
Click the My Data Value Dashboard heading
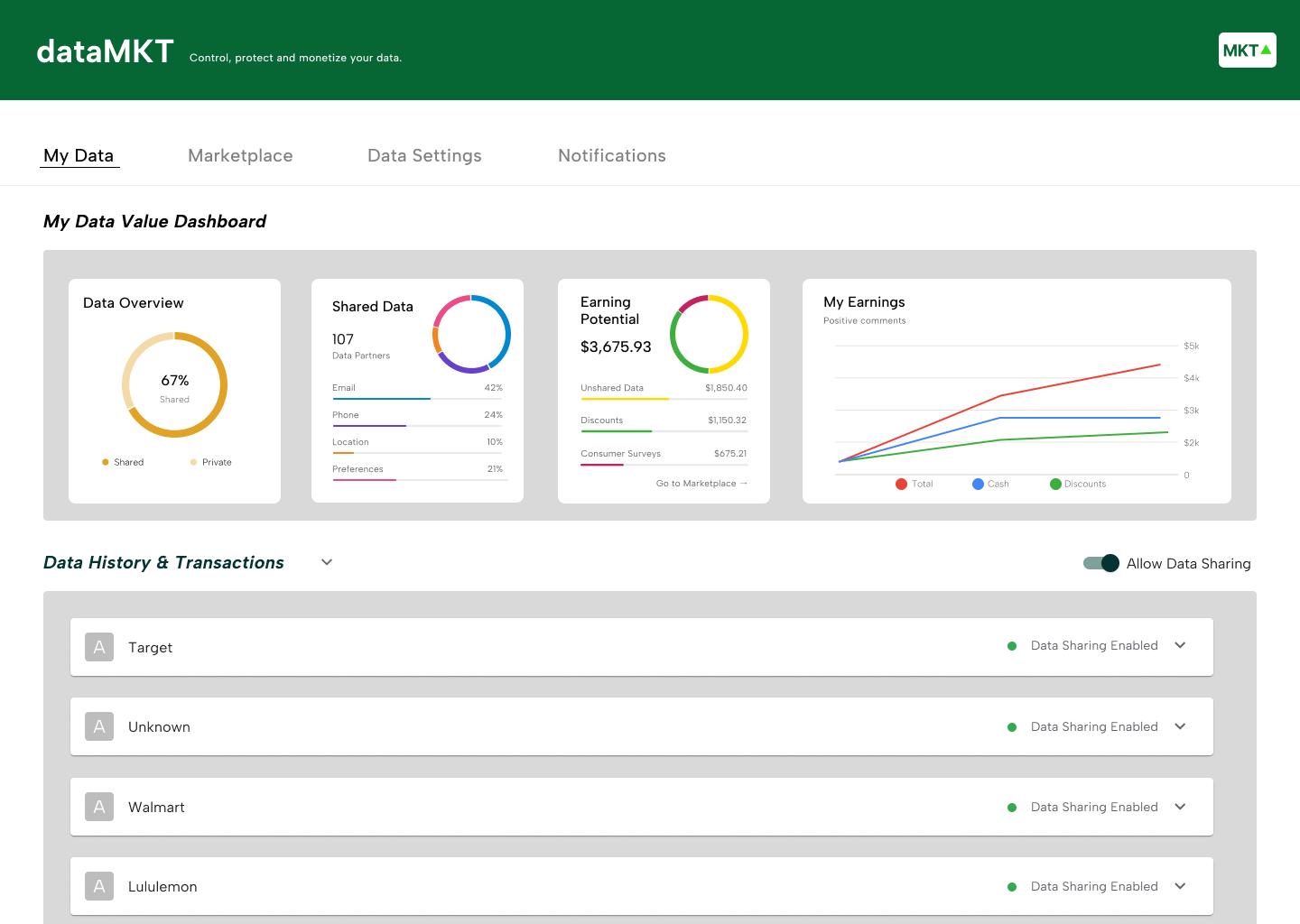[x=154, y=221]
